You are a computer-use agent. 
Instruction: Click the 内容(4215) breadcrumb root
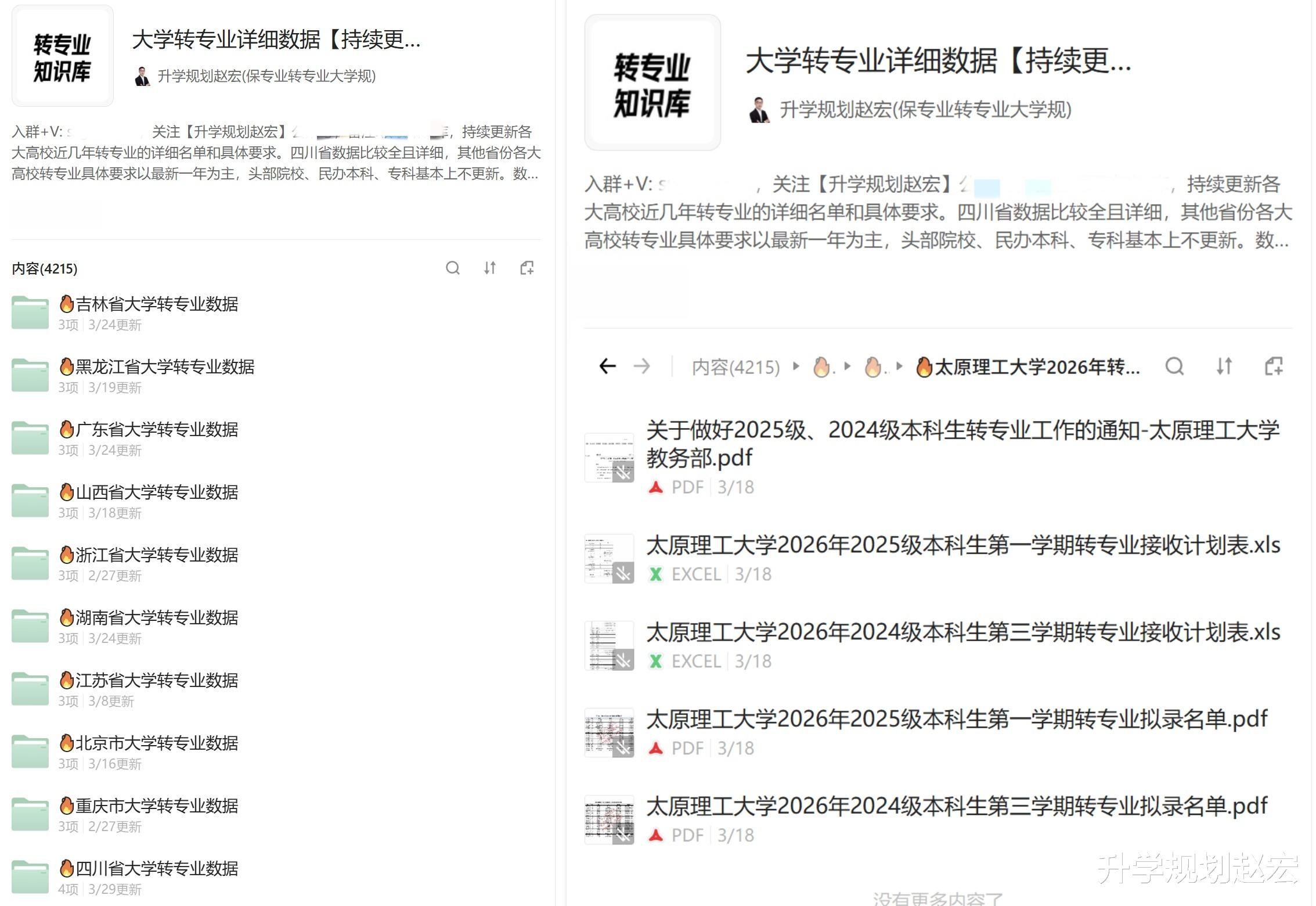[x=735, y=367]
